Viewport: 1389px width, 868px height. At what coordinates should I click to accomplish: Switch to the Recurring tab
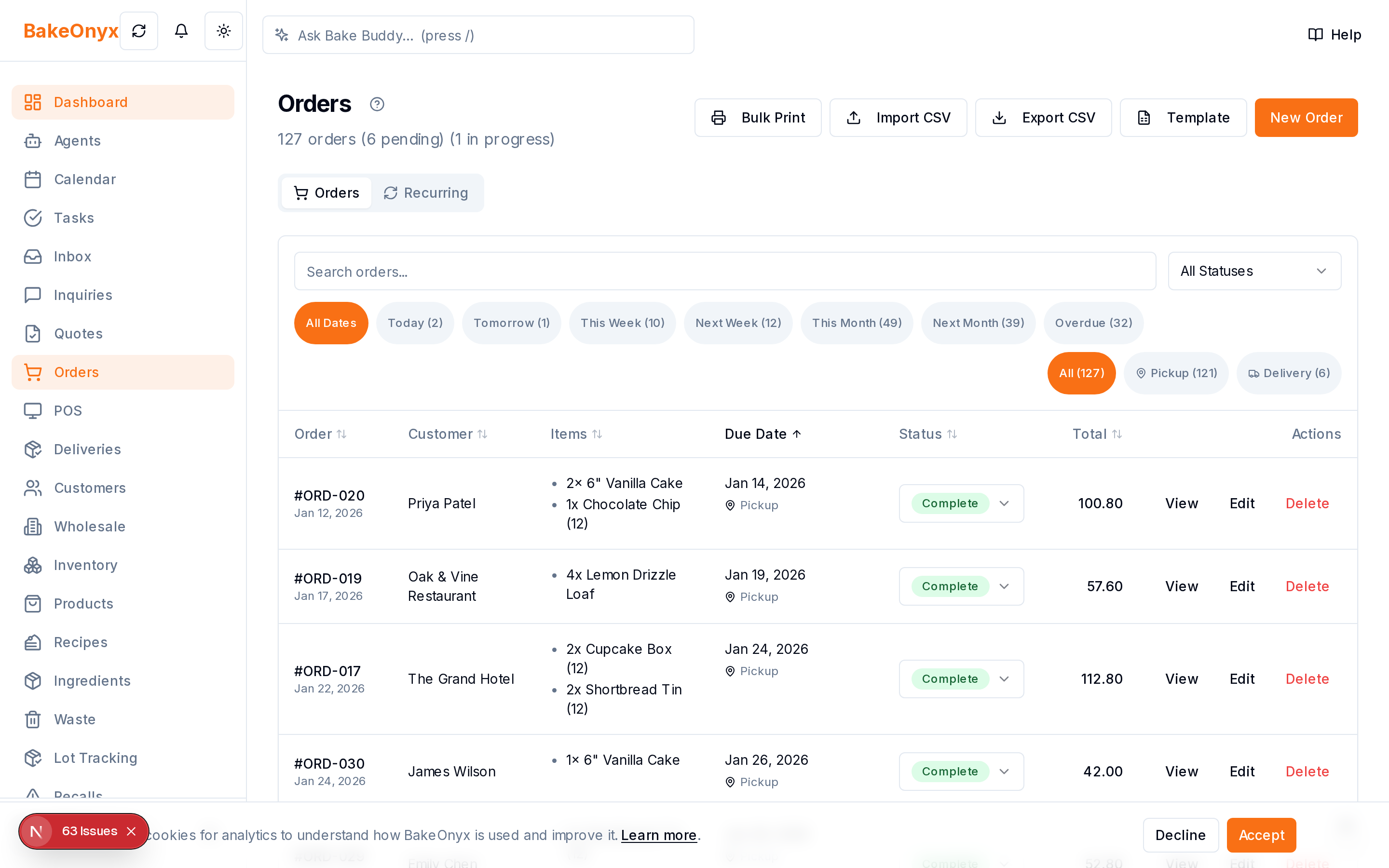pyautogui.click(x=426, y=193)
